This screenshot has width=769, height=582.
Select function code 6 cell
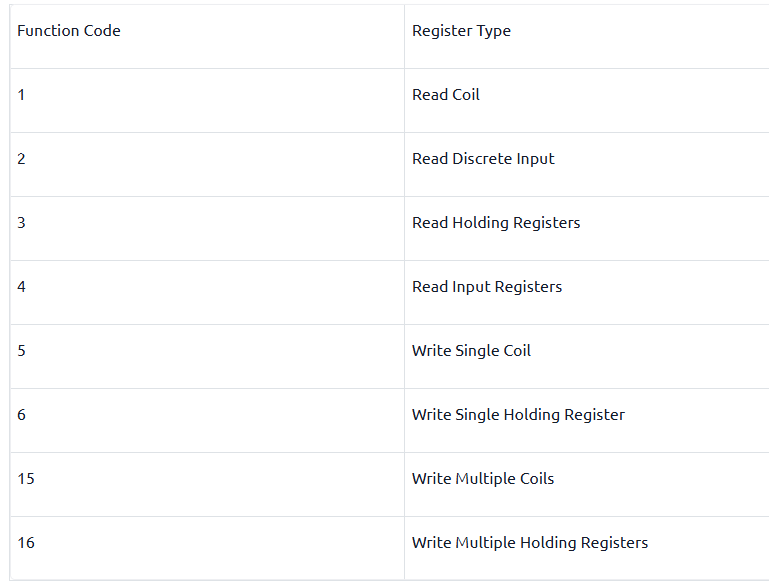[207, 421]
